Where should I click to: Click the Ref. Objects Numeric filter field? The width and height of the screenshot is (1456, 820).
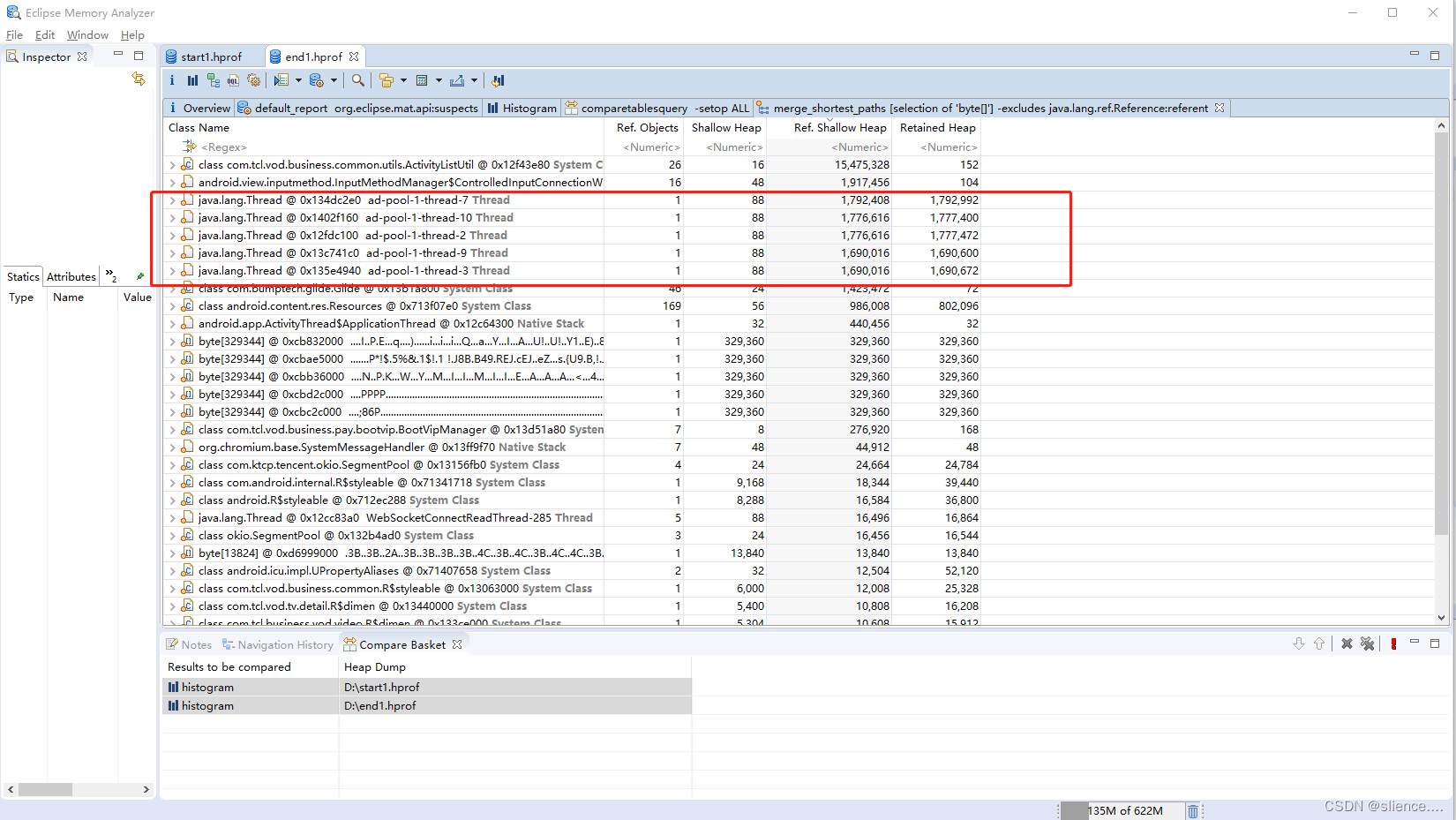pos(644,147)
